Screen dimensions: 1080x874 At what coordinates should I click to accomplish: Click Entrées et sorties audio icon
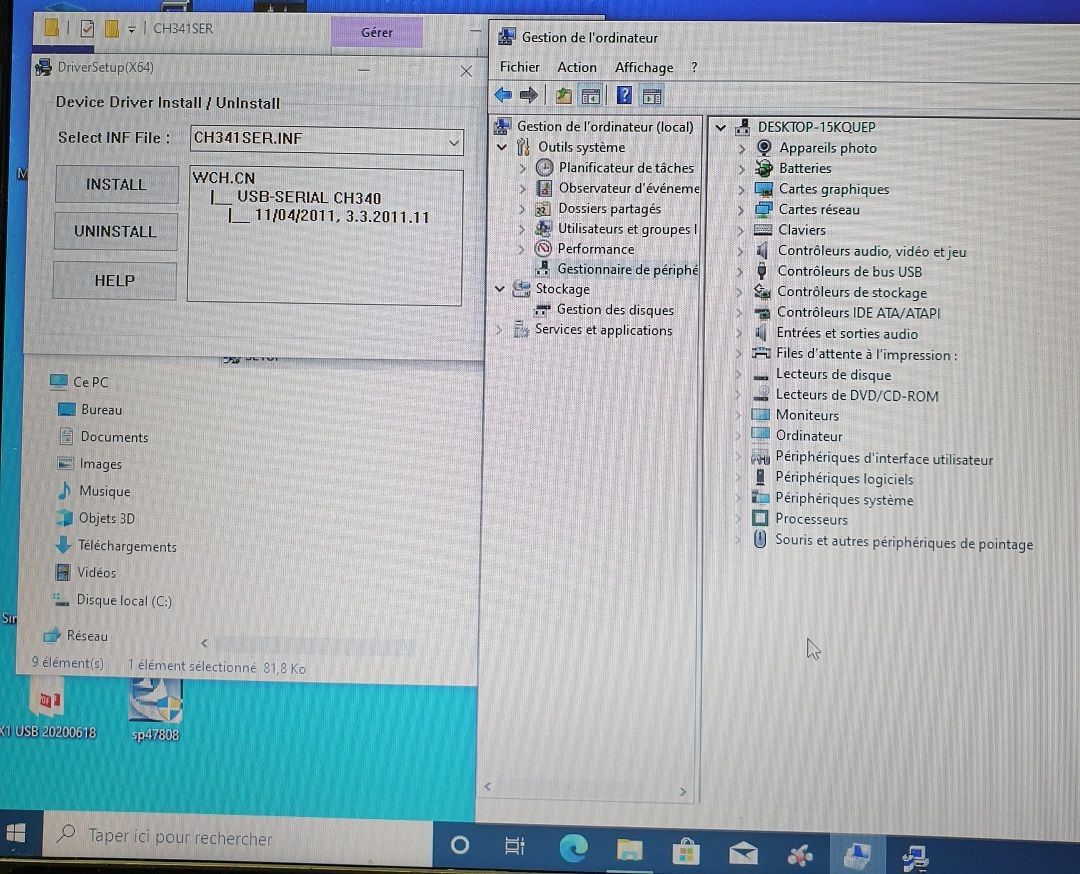[761, 333]
